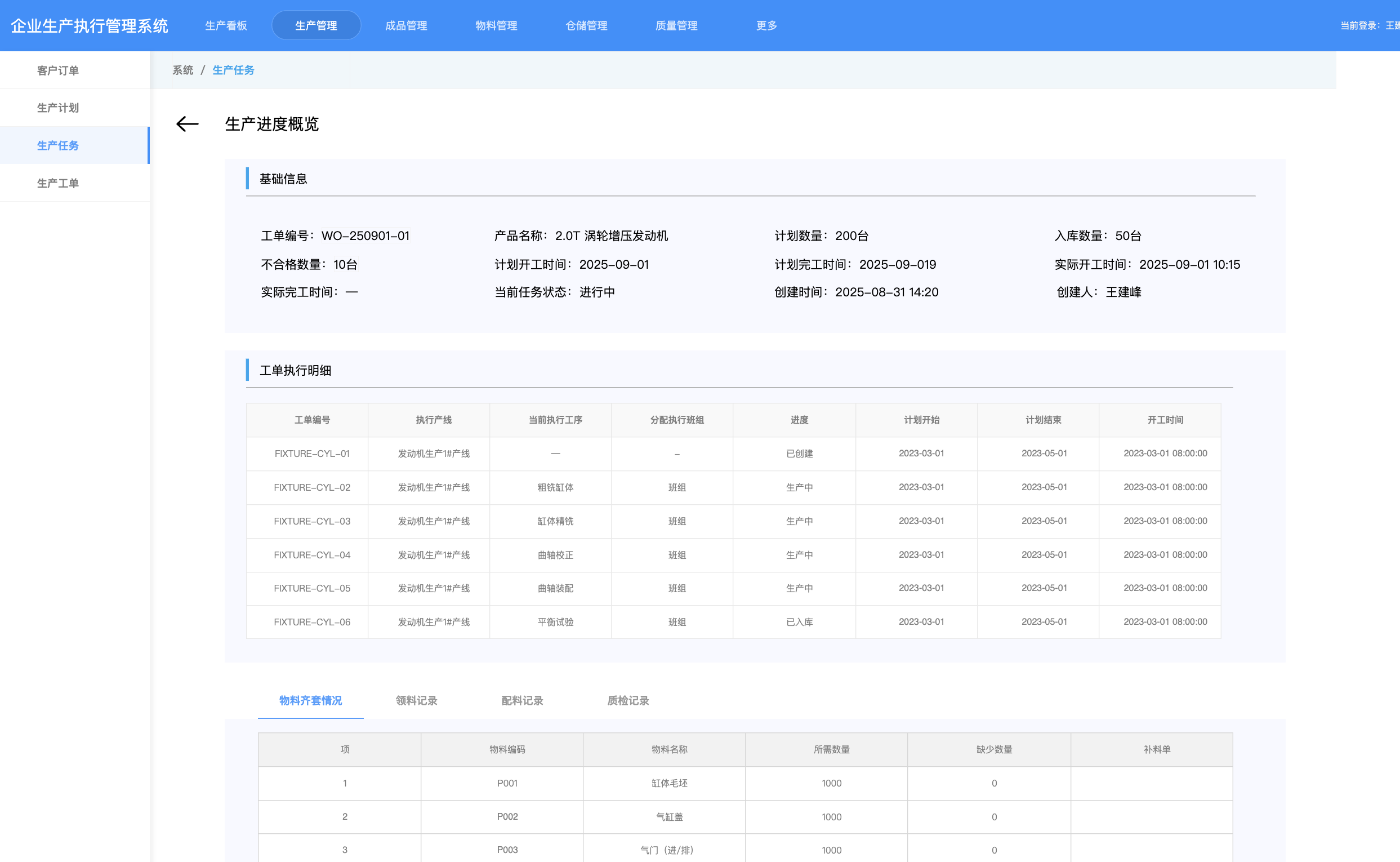
Task: Select the 生产管理 top menu
Action: pyautogui.click(x=316, y=26)
